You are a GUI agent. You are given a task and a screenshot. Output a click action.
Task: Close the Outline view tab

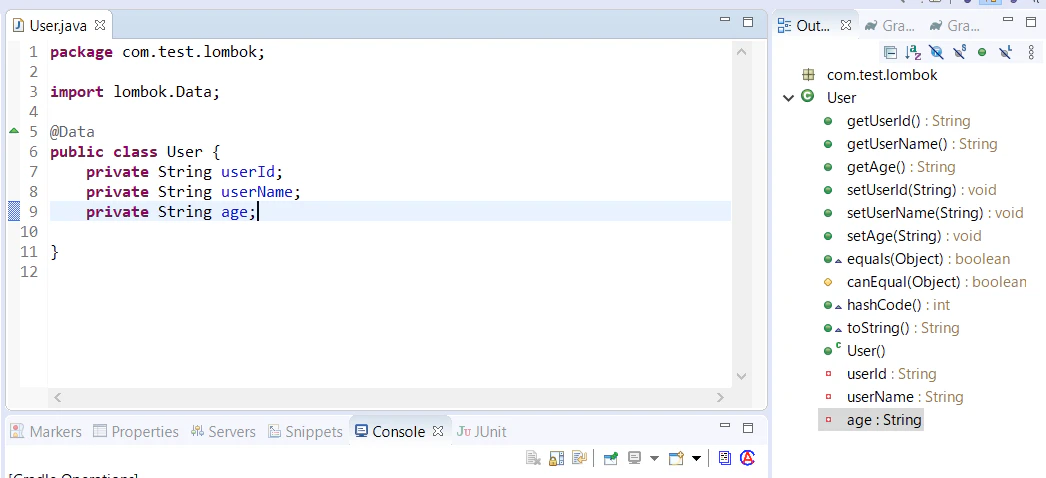[x=846, y=25]
